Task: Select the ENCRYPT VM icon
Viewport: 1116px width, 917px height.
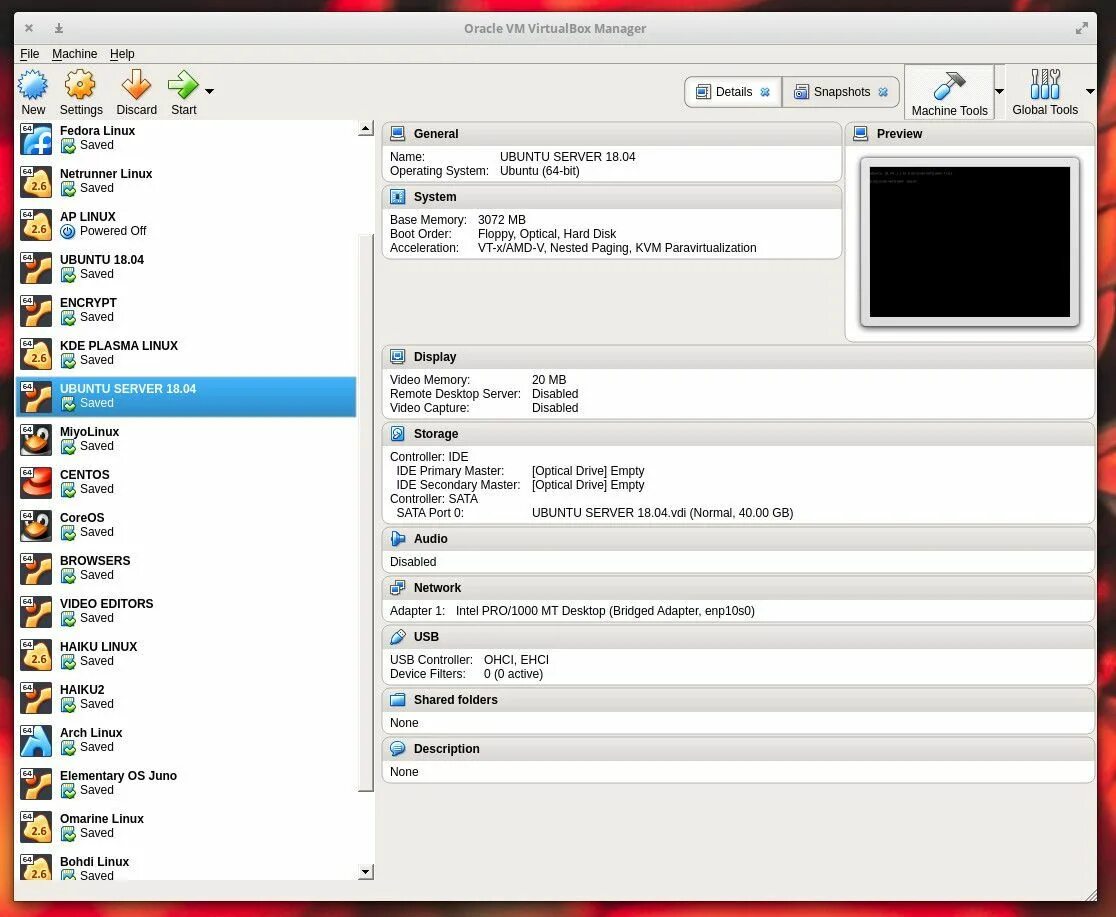Action: click(36, 310)
